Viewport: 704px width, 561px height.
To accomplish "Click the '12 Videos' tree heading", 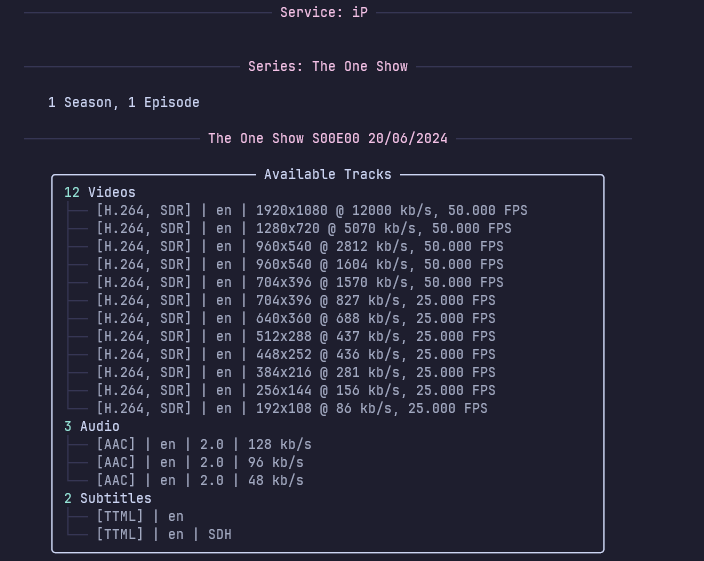I will [100, 193].
